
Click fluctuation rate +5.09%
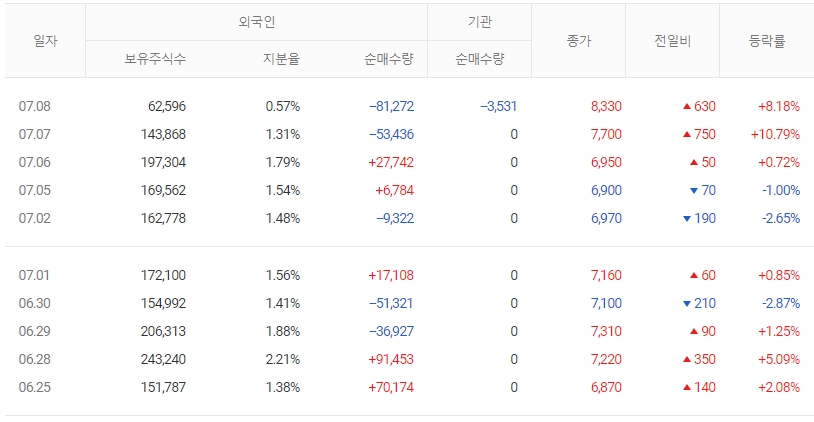coord(779,359)
